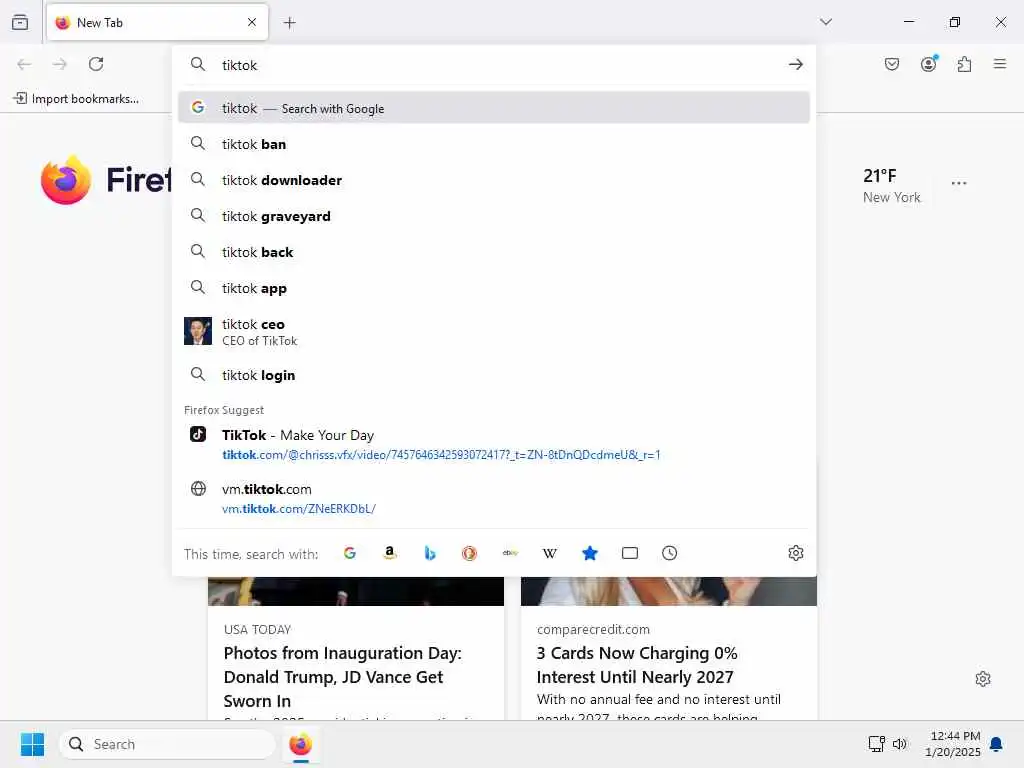This screenshot has width=1024, height=768.
Task: Close the New Tab tab
Action: coord(252,22)
